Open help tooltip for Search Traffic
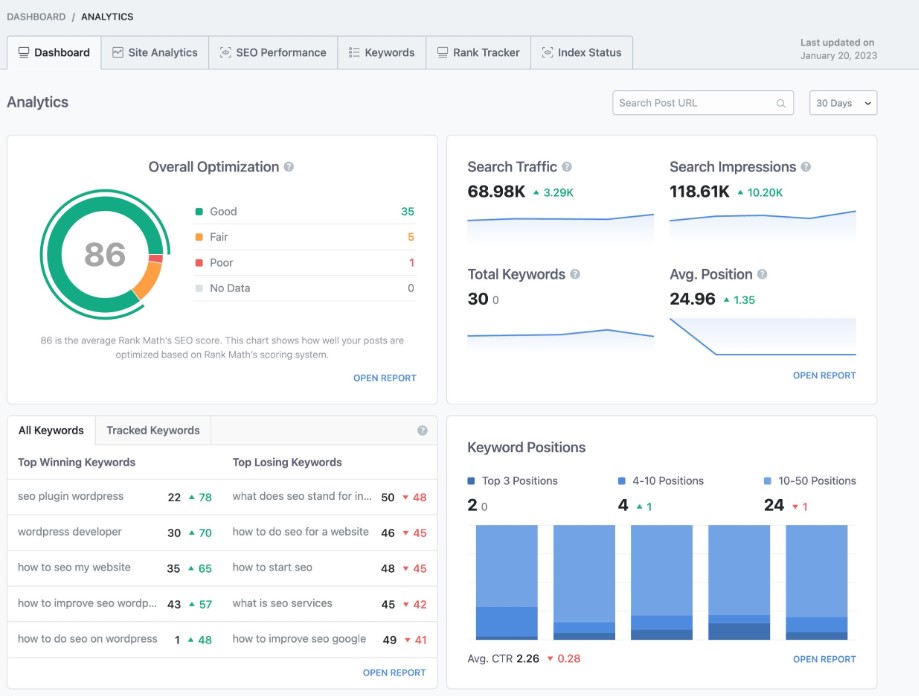The width and height of the screenshot is (919, 696). point(567,167)
